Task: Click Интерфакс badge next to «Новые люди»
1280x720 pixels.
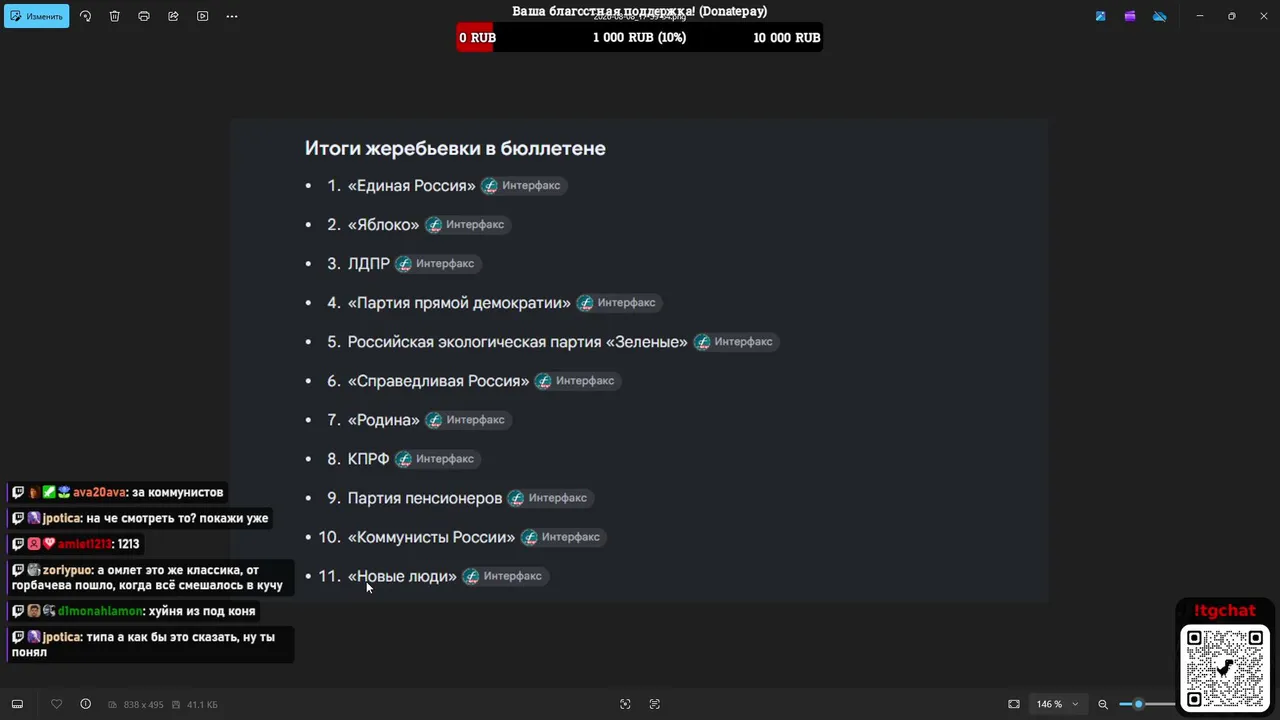Action: (504, 575)
